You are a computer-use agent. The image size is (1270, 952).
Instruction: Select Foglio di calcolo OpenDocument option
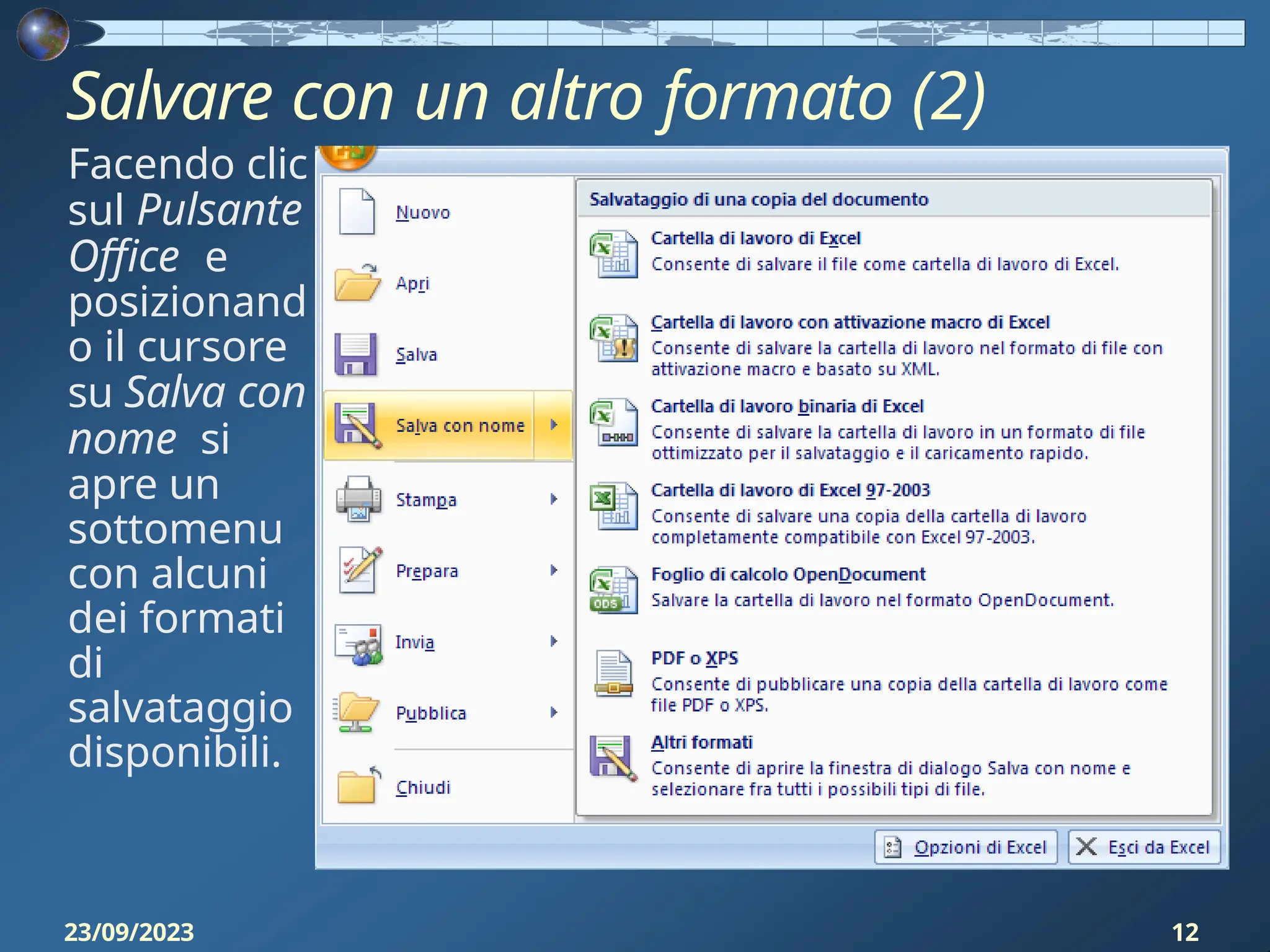[894, 590]
